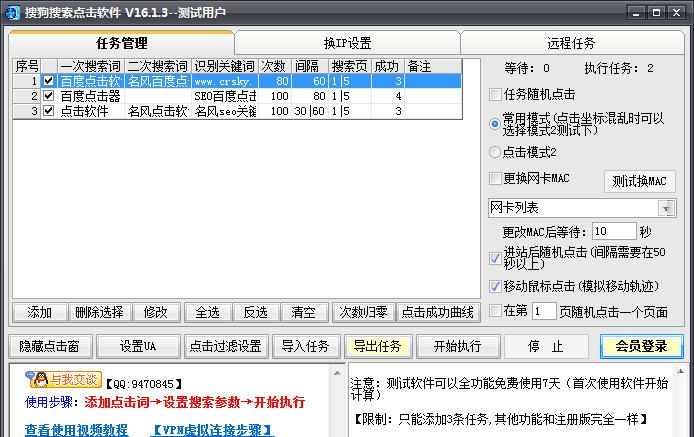Click the 备注 column header
Image resolution: width=694 pixels, height=437 pixels.
pos(433,66)
